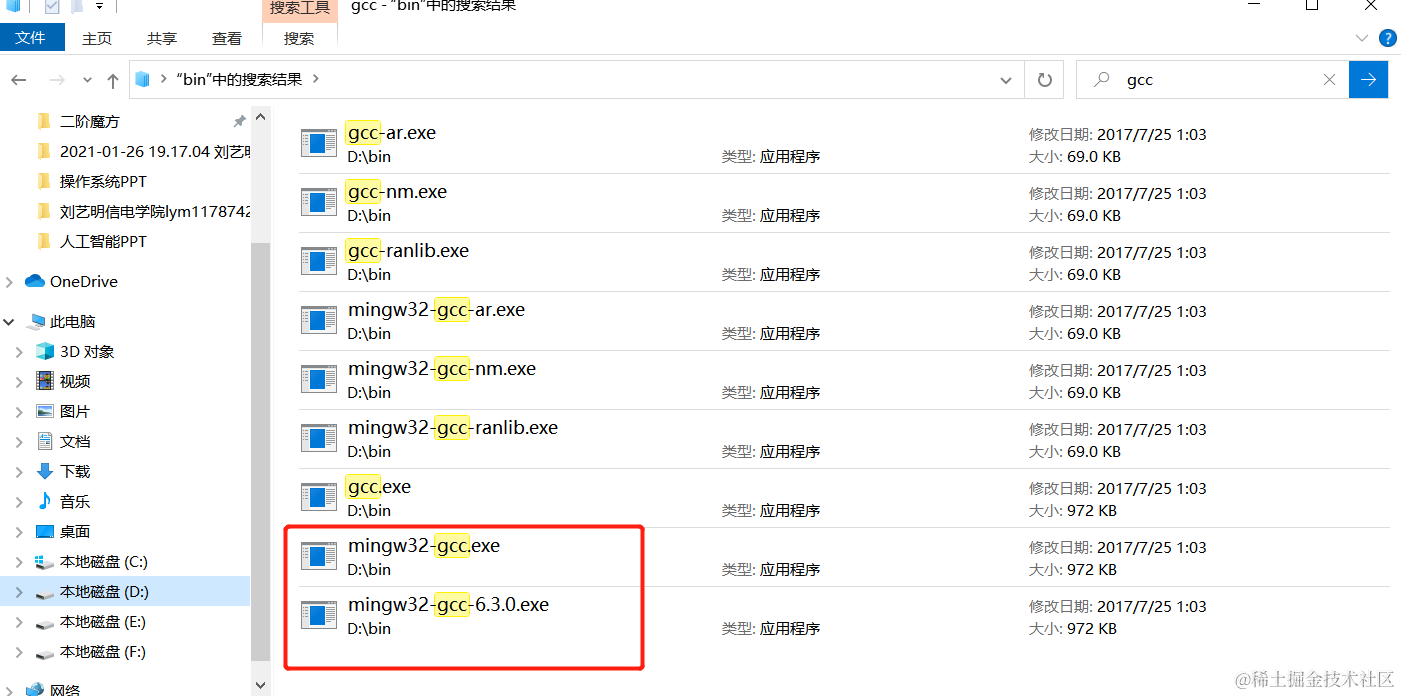Screen dimensions: 1401x696
Task: Select the mingw32-gcc-ranlib.exe file icon
Action: tap(319, 438)
